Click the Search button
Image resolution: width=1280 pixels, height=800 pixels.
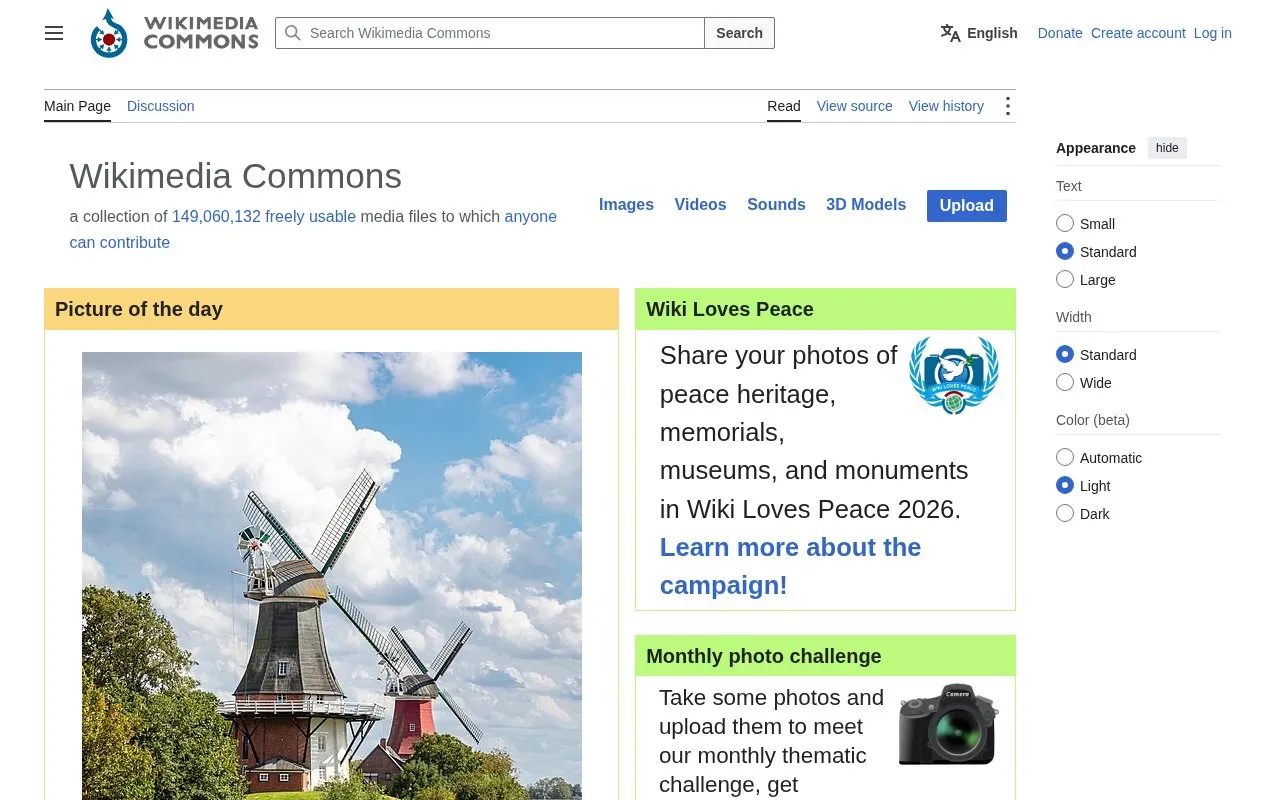coord(740,33)
